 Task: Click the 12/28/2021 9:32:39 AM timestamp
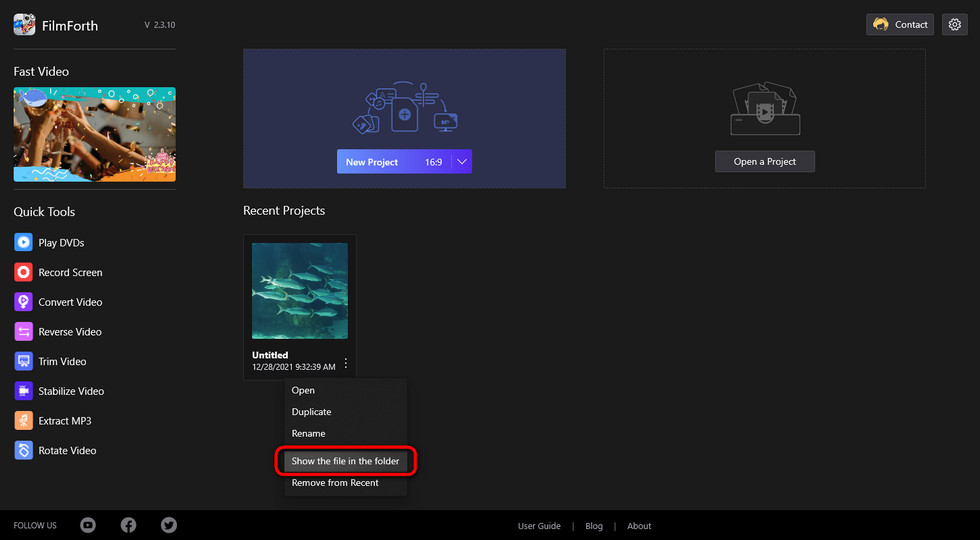coord(294,367)
